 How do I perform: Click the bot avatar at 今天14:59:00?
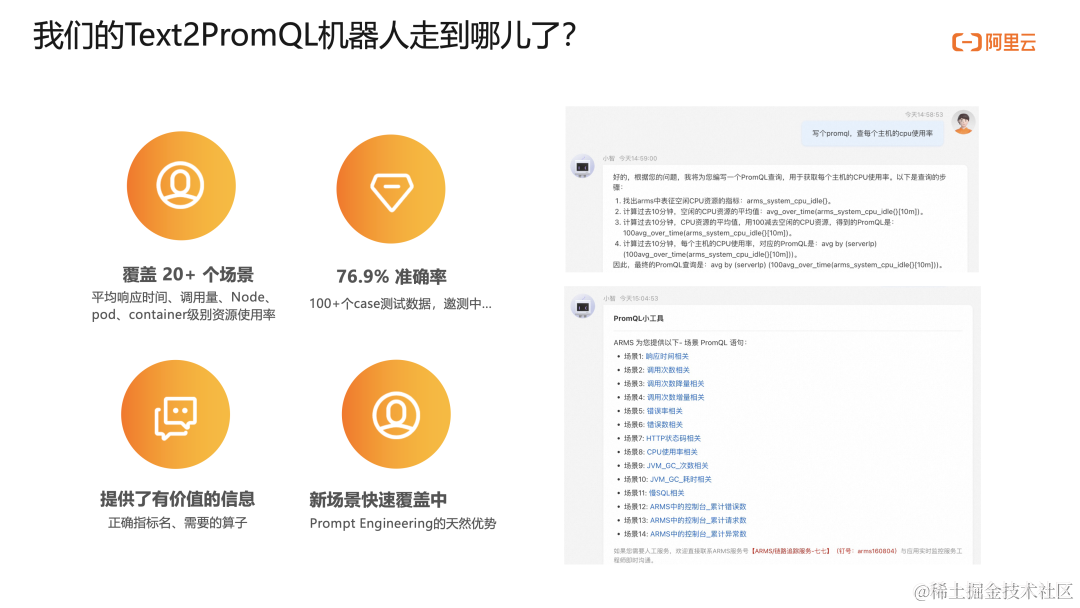point(583,166)
